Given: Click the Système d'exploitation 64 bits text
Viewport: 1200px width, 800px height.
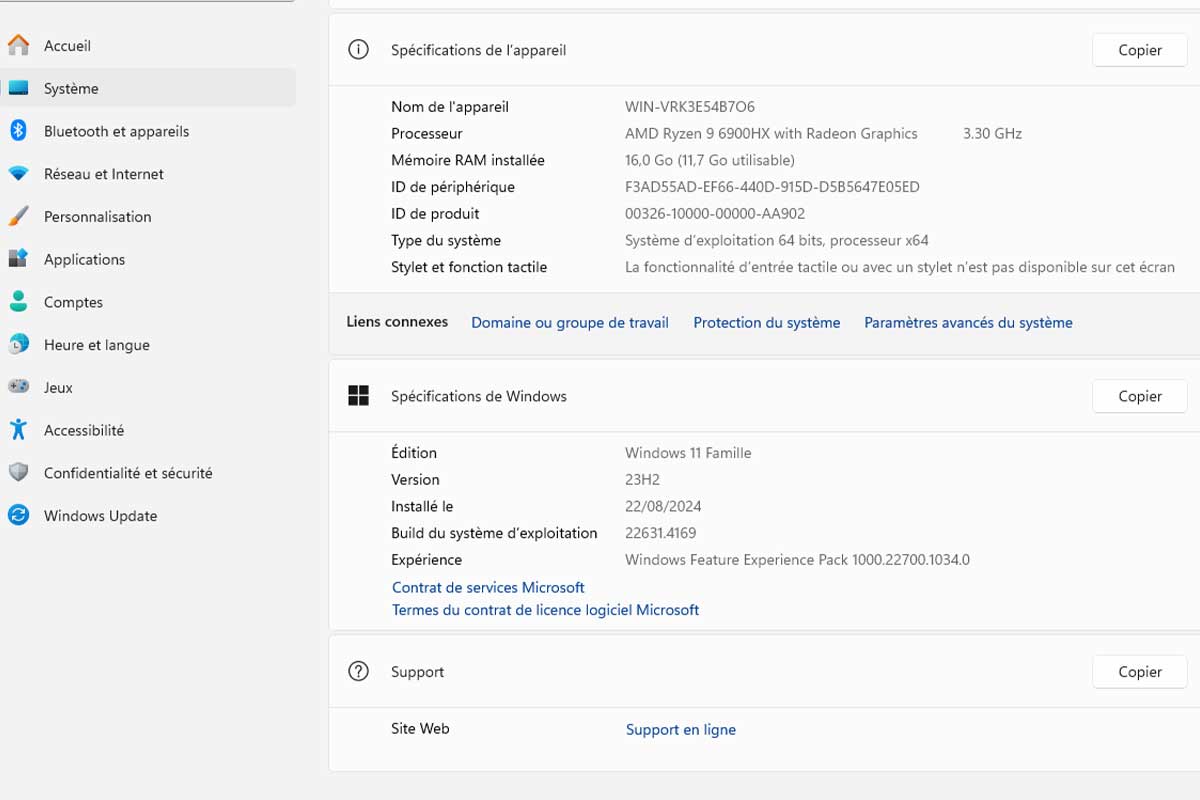Looking at the screenshot, I should click(777, 240).
